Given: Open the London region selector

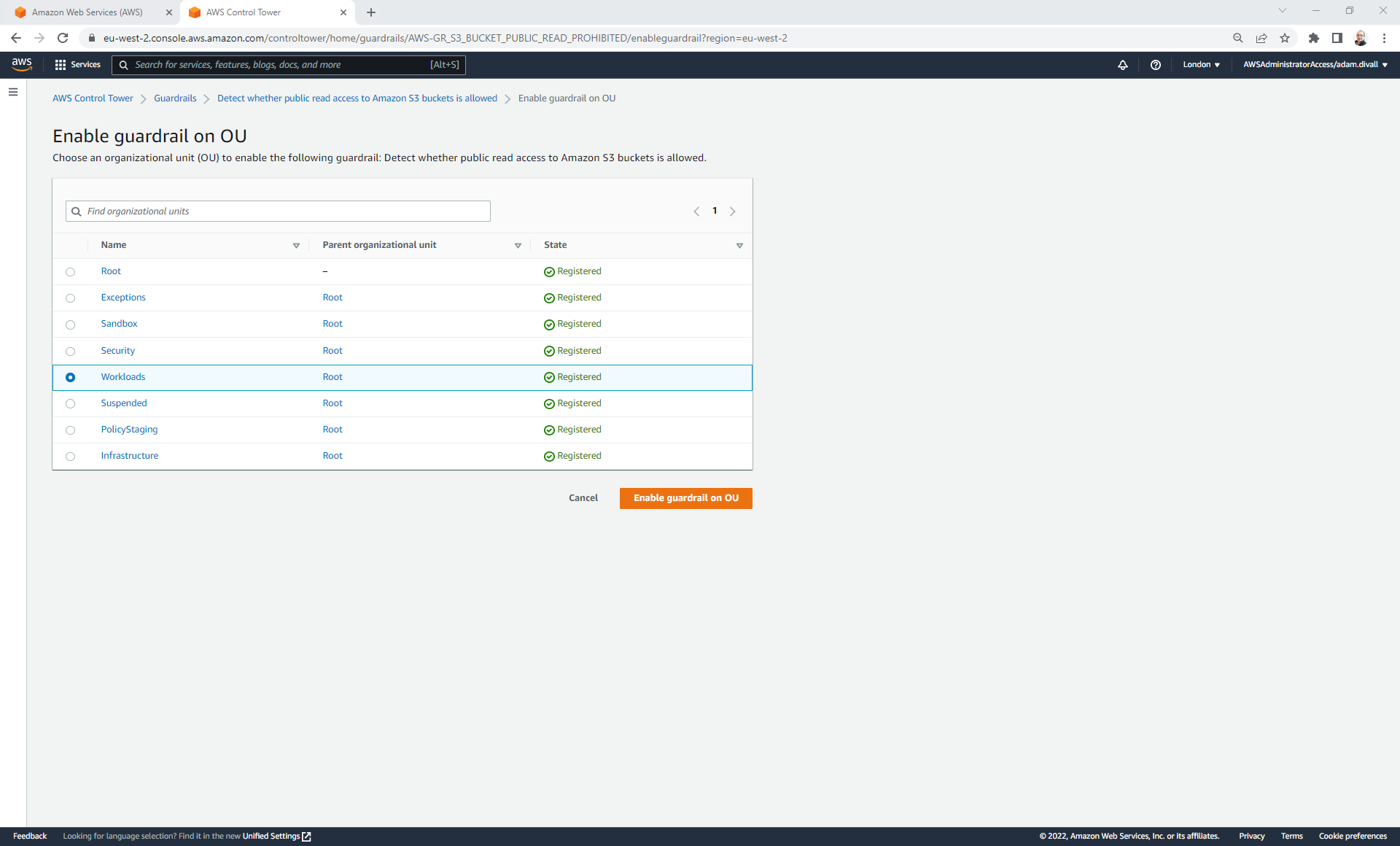Looking at the screenshot, I should [x=1201, y=64].
